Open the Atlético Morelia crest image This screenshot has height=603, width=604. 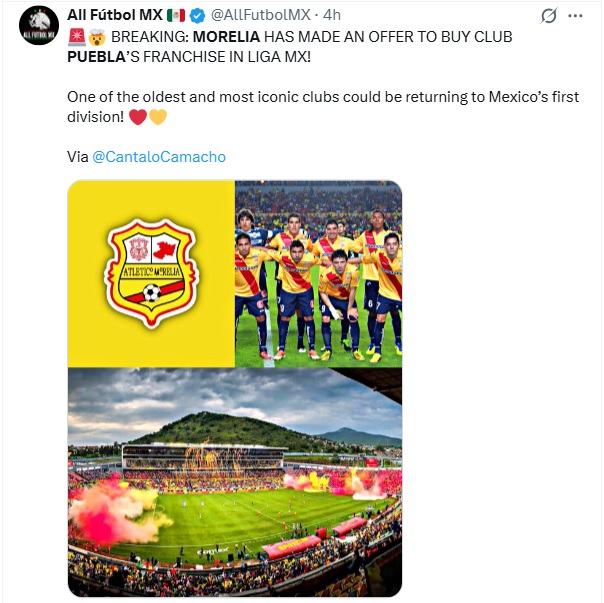click(x=151, y=274)
